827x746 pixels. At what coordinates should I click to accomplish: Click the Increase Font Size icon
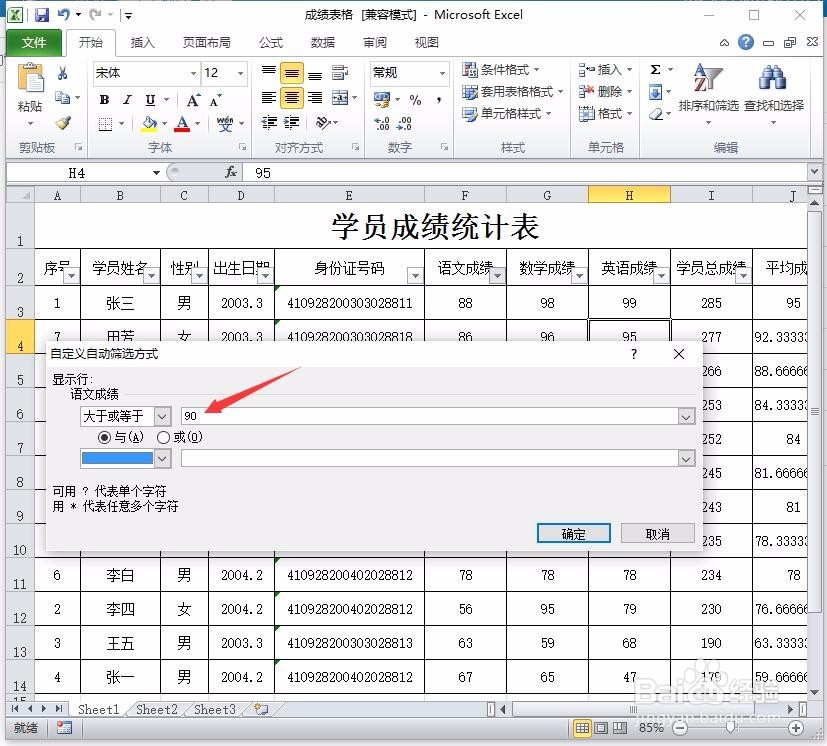193,100
